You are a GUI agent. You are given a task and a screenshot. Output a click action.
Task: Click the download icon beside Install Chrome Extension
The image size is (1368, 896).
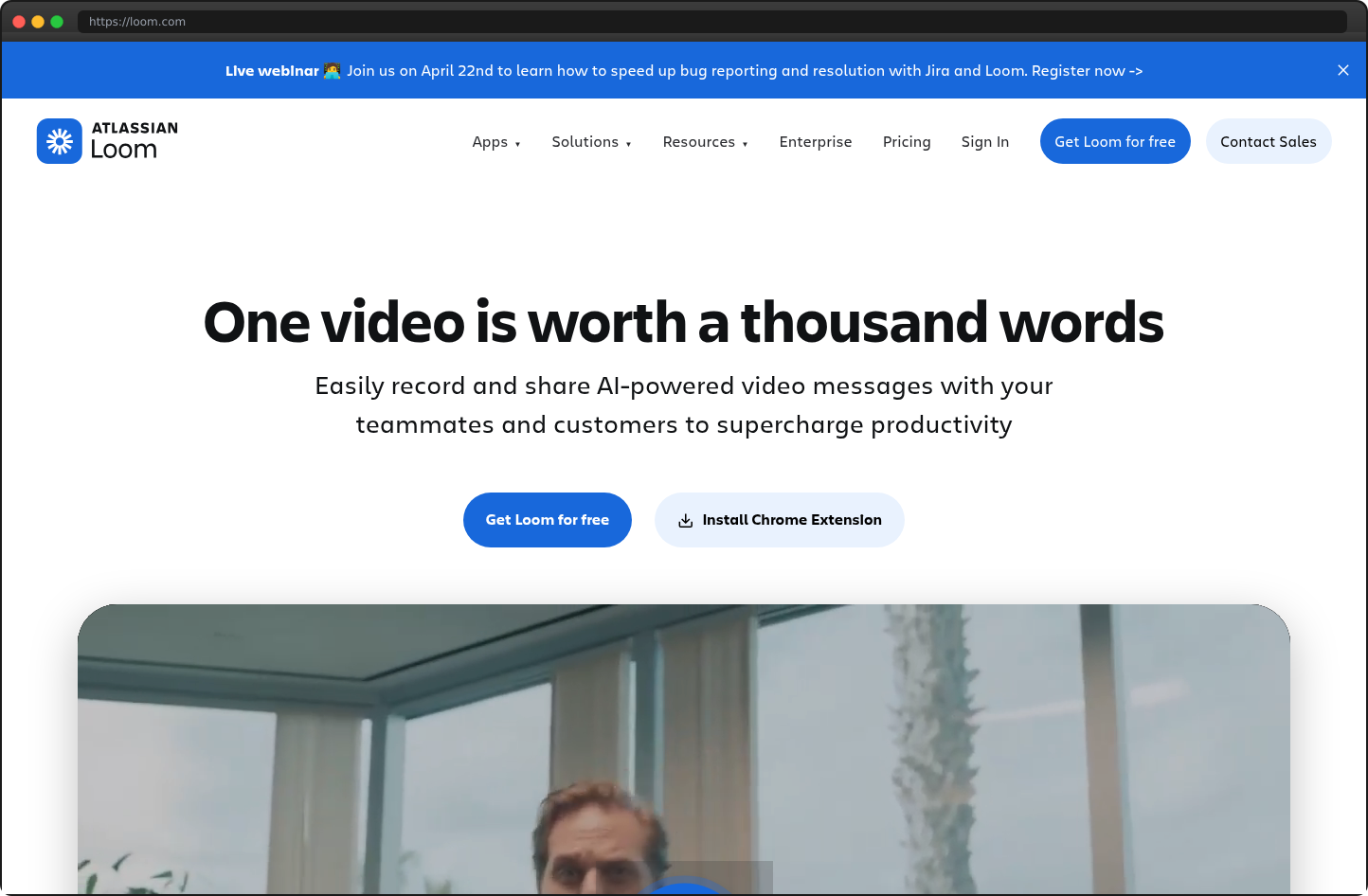coord(685,520)
